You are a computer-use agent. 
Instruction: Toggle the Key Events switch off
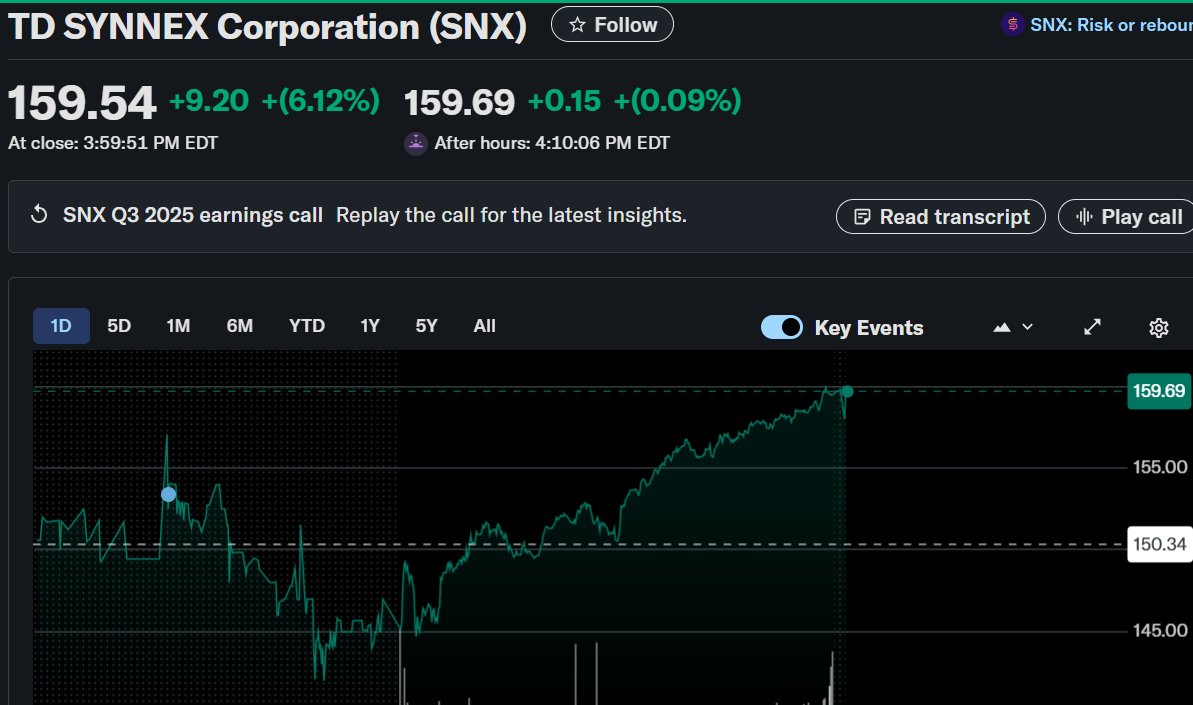[x=782, y=327]
